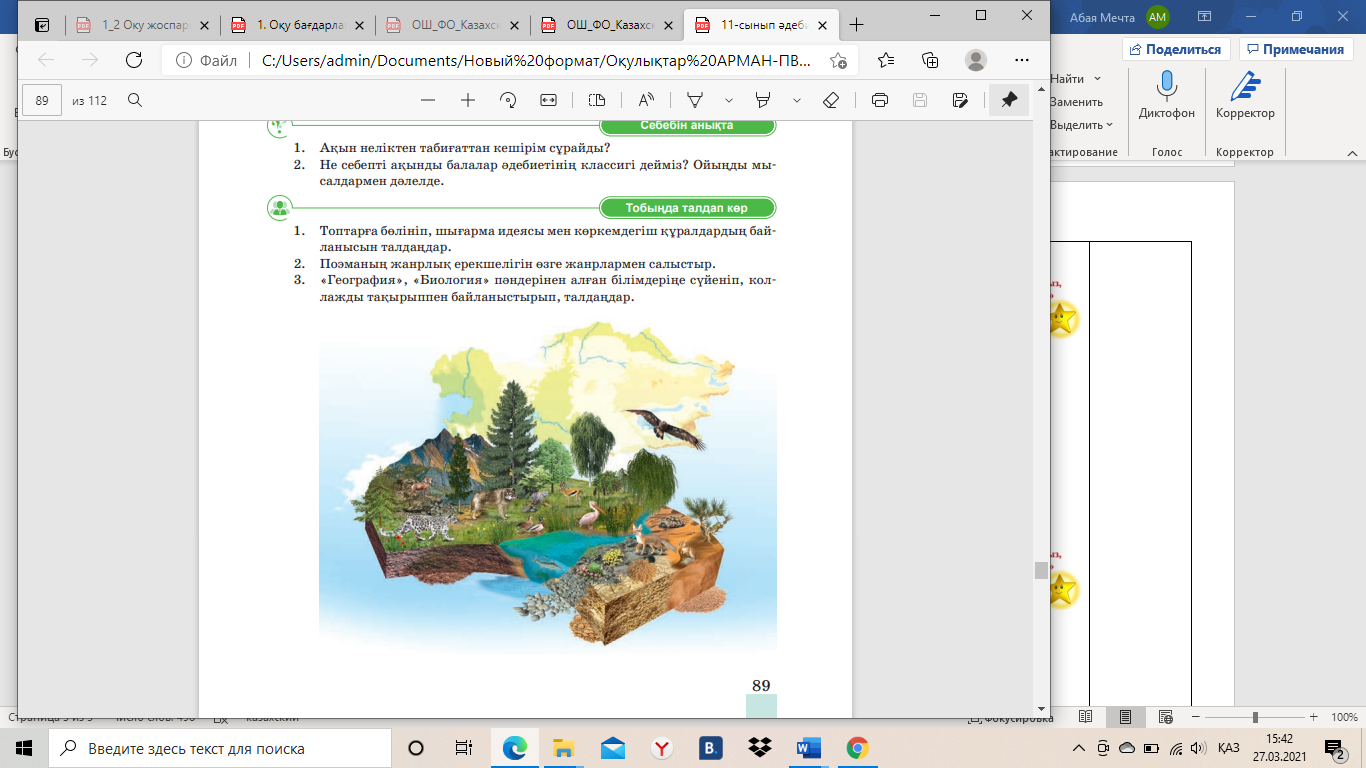
Task: Open Read aloud in the PDF toolbar
Action: tap(645, 100)
